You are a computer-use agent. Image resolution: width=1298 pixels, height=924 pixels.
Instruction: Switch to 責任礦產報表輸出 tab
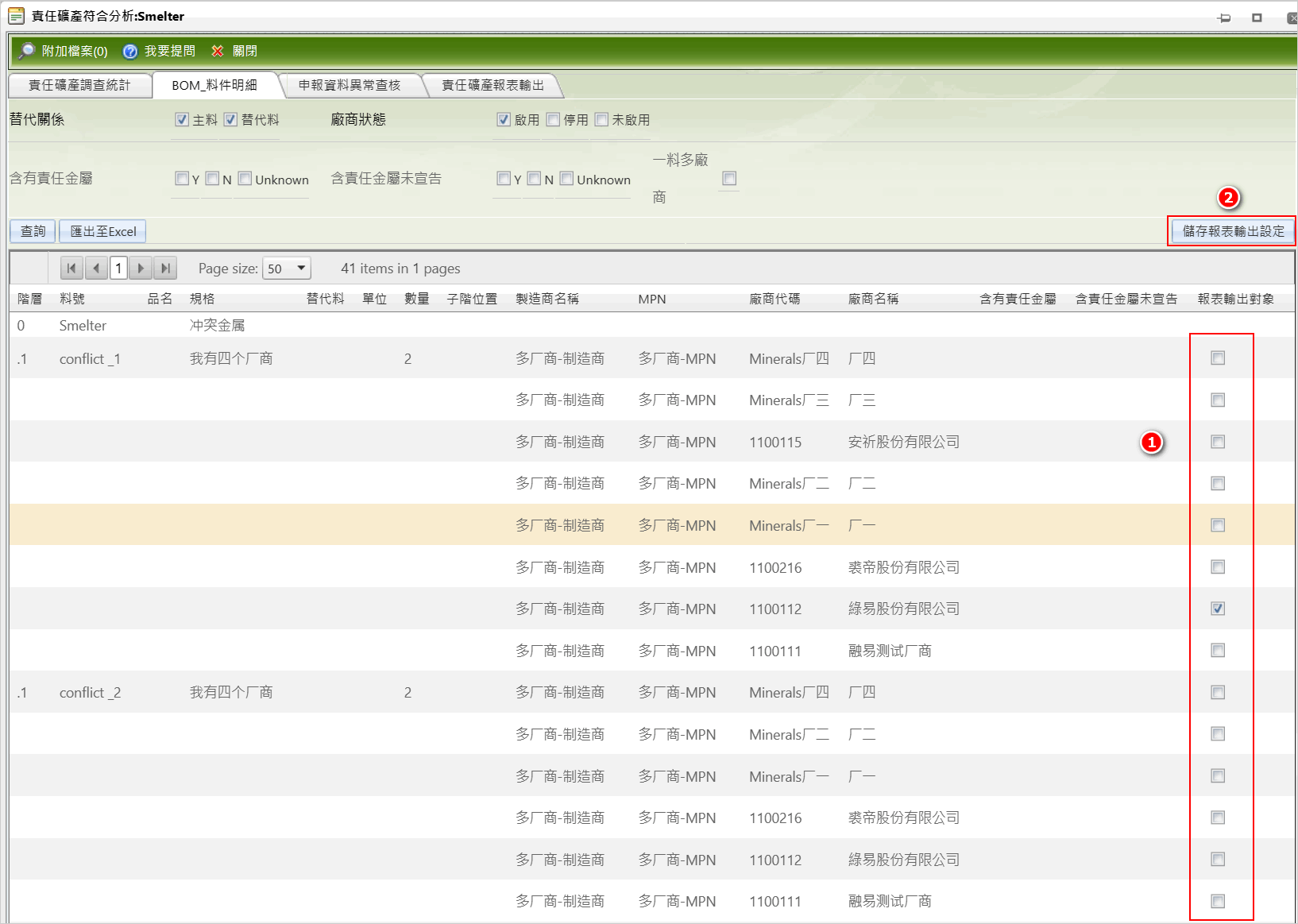coord(493,85)
